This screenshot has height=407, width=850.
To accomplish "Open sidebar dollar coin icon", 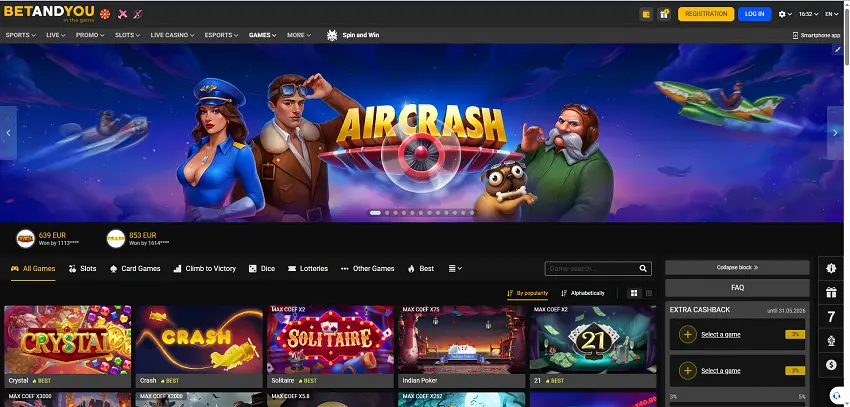I will [x=831, y=365].
